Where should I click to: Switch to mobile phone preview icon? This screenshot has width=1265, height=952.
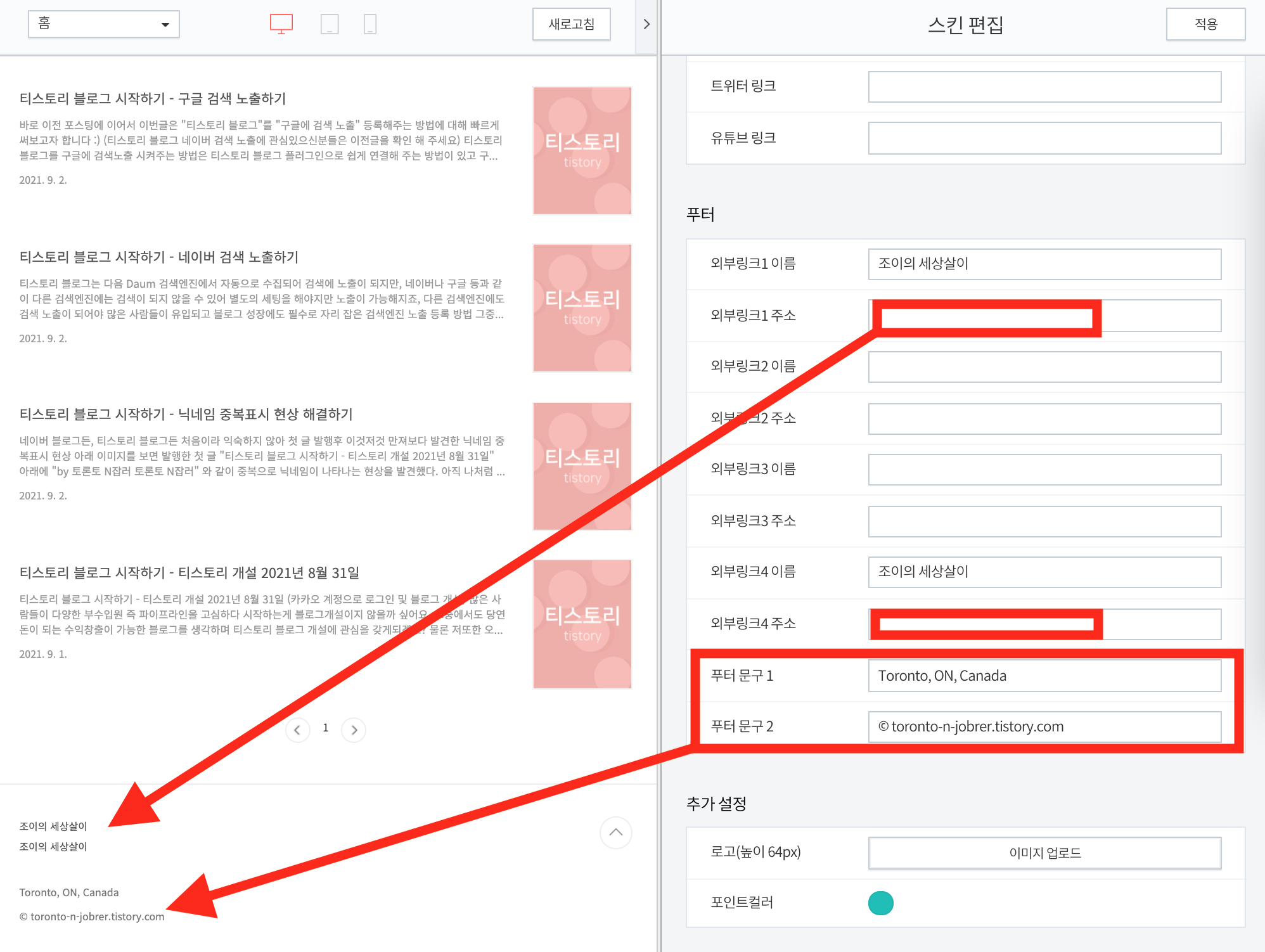(370, 24)
